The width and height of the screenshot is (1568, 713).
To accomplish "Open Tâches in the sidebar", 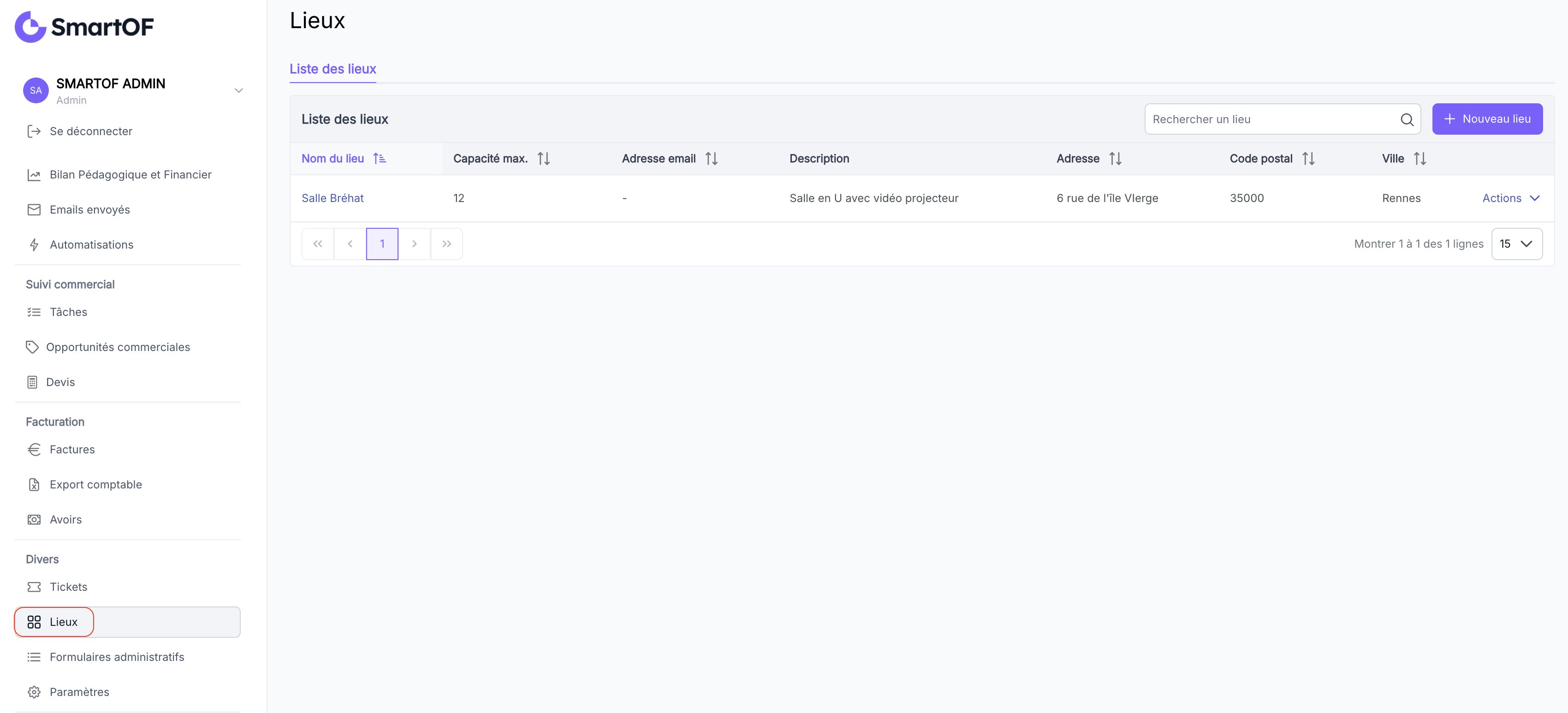I will (68, 312).
